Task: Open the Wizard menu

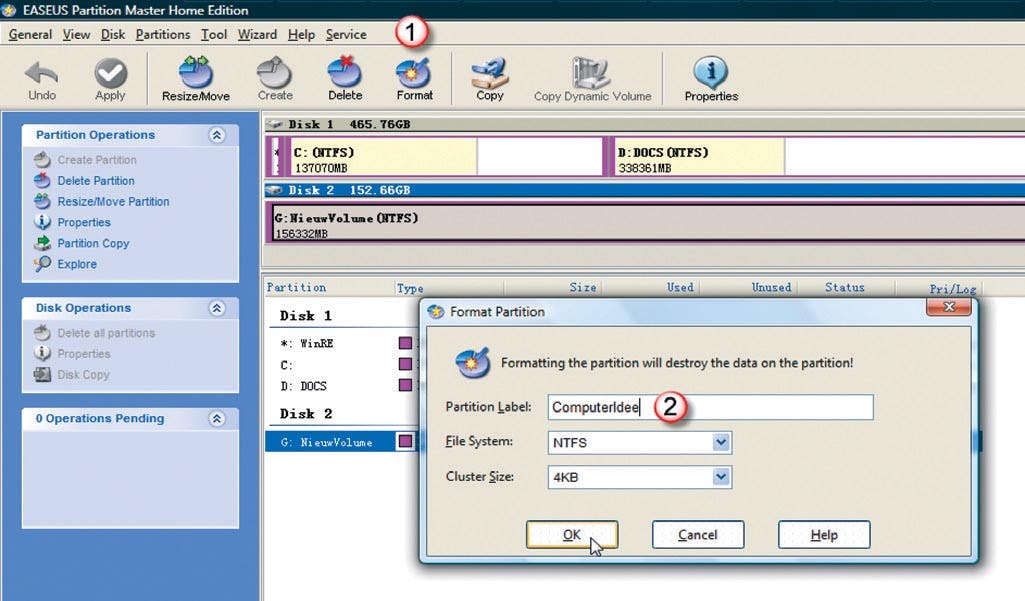Action: coord(257,35)
